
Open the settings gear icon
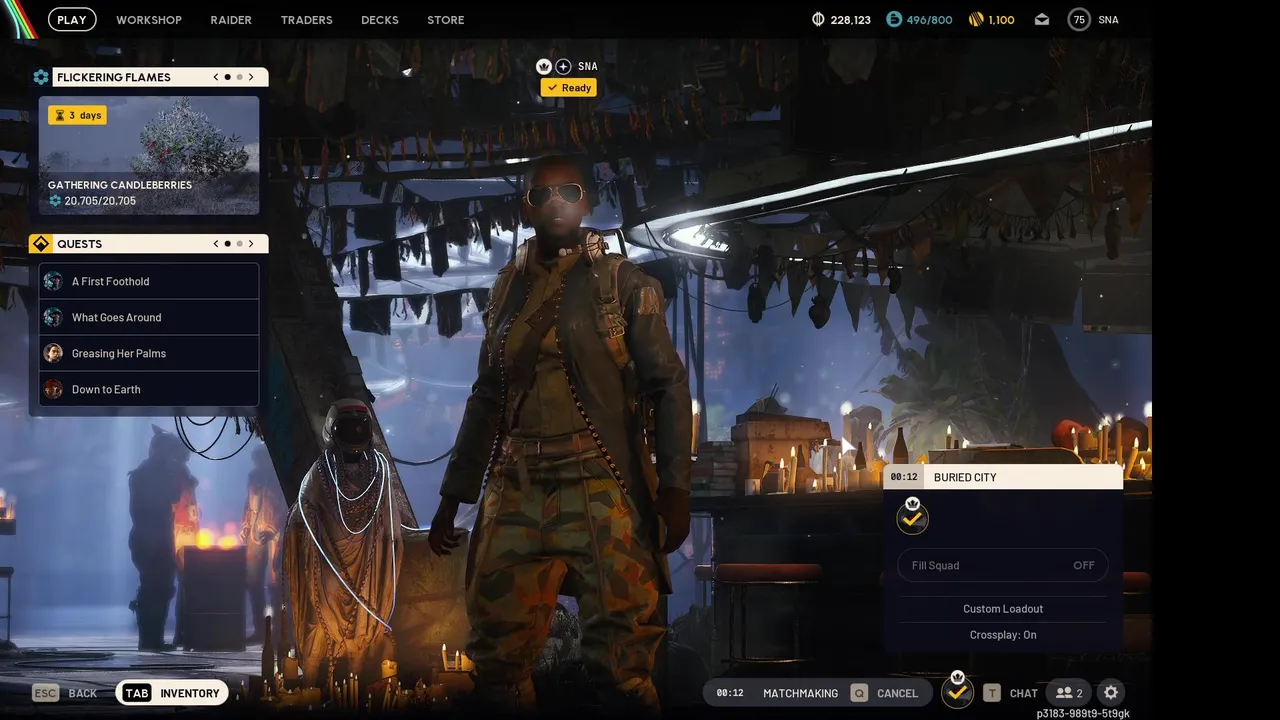[x=1111, y=693]
